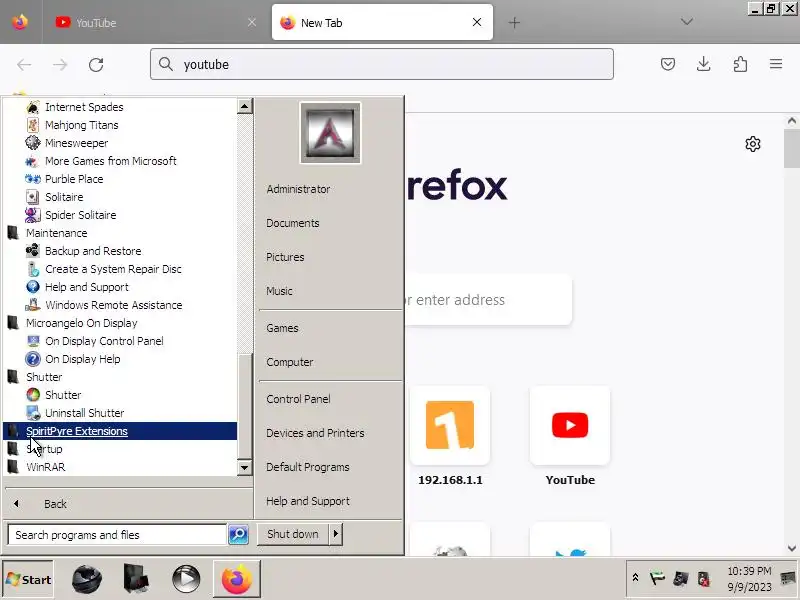This screenshot has height=600, width=800.
Task: Switch to the YouTube tab
Action: point(152,22)
